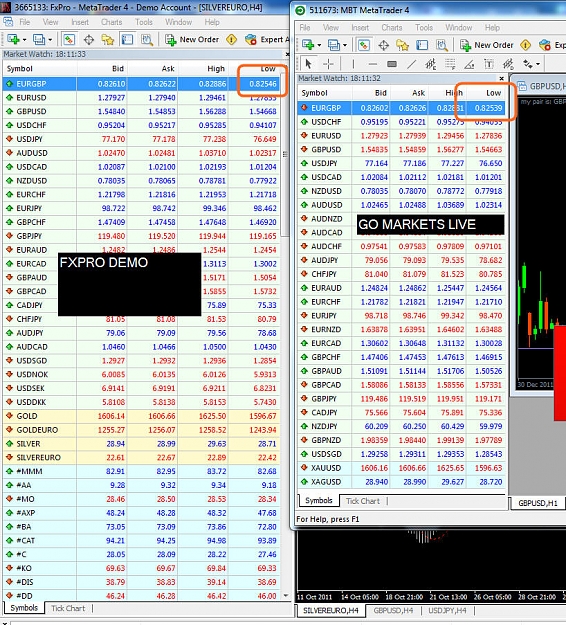Close MBT Market Watch panel
Viewport: 566px width, 625px height.
pyautogui.click(x=501, y=79)
